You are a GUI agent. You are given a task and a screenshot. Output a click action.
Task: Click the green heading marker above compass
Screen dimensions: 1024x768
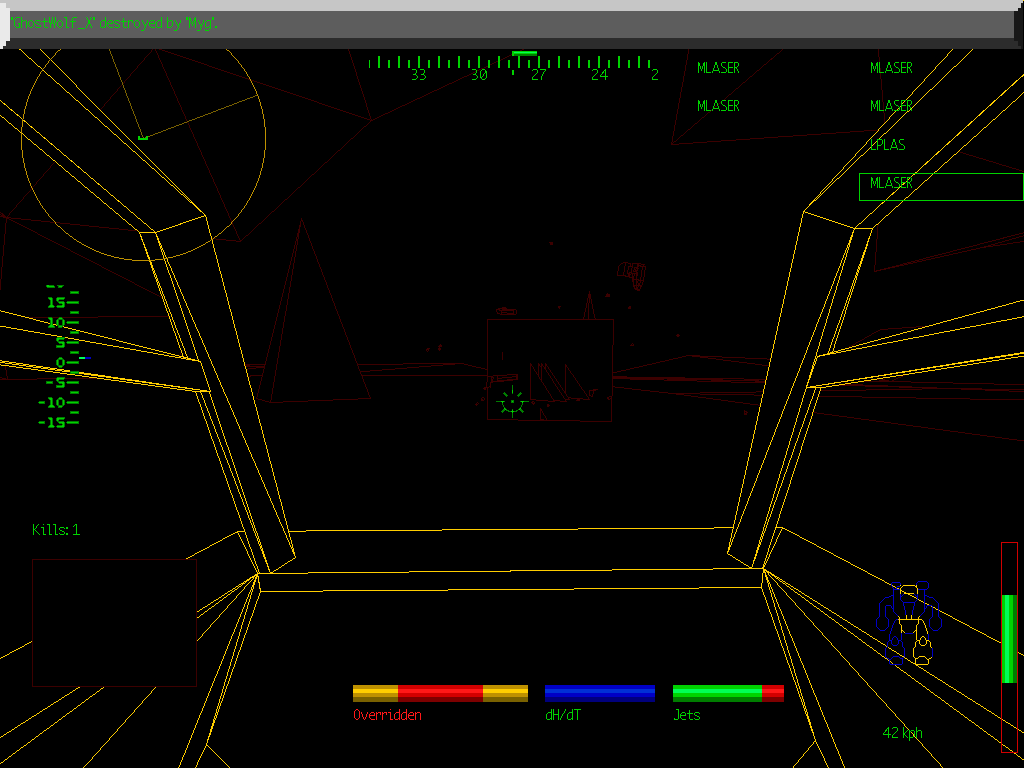pyautogui.click(x=524, y=53)
